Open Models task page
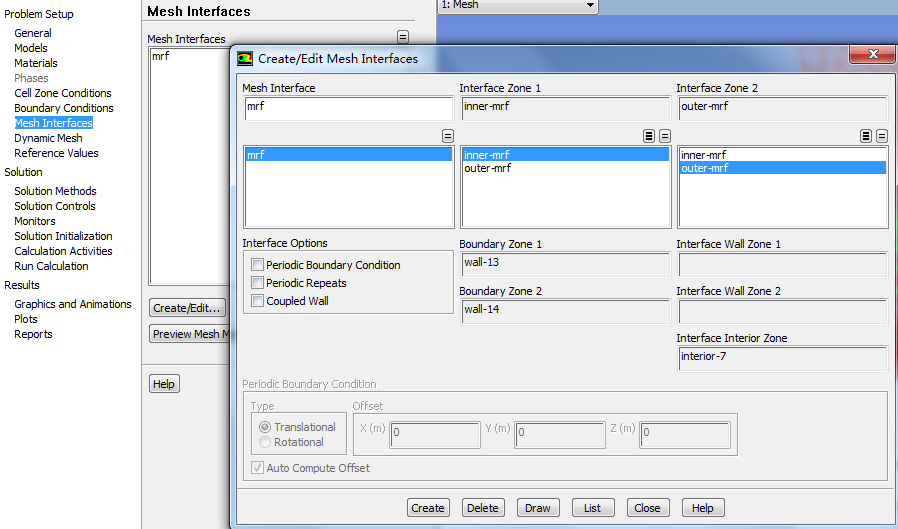The width and height of the screenshot is (898, 529). pyautogui.click(x=31, y=48)
